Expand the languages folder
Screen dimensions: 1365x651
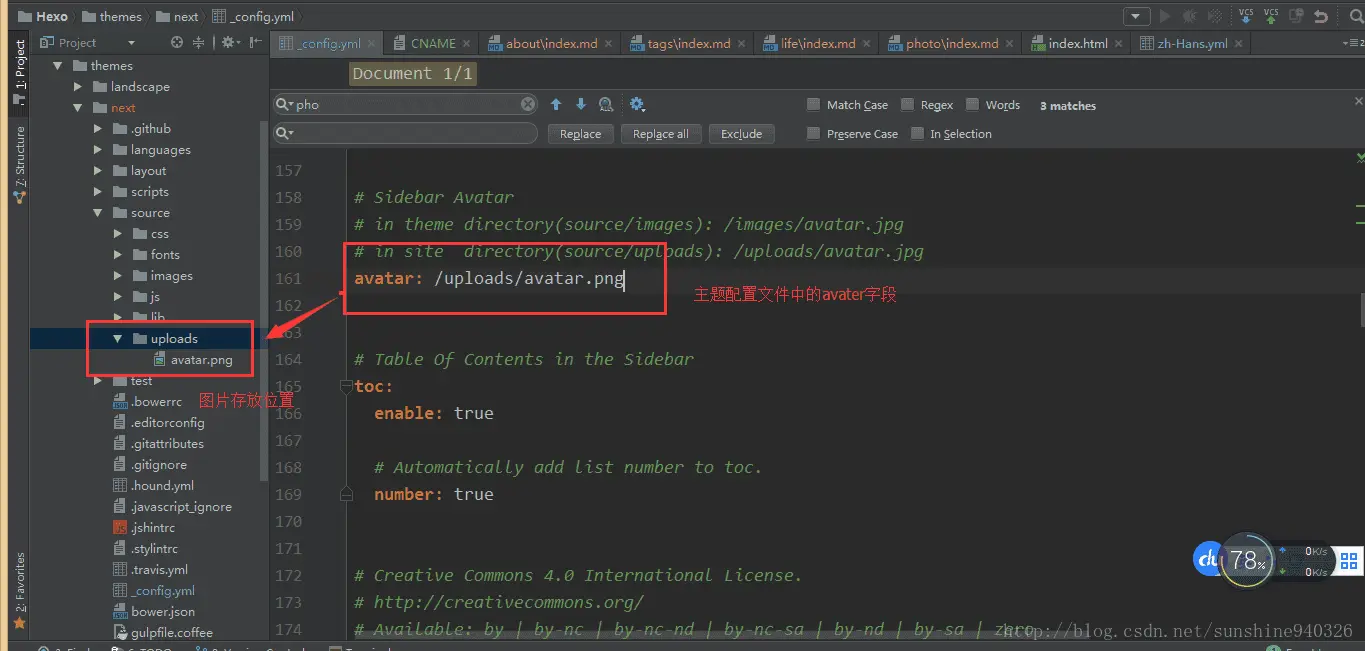click(98, 150)
